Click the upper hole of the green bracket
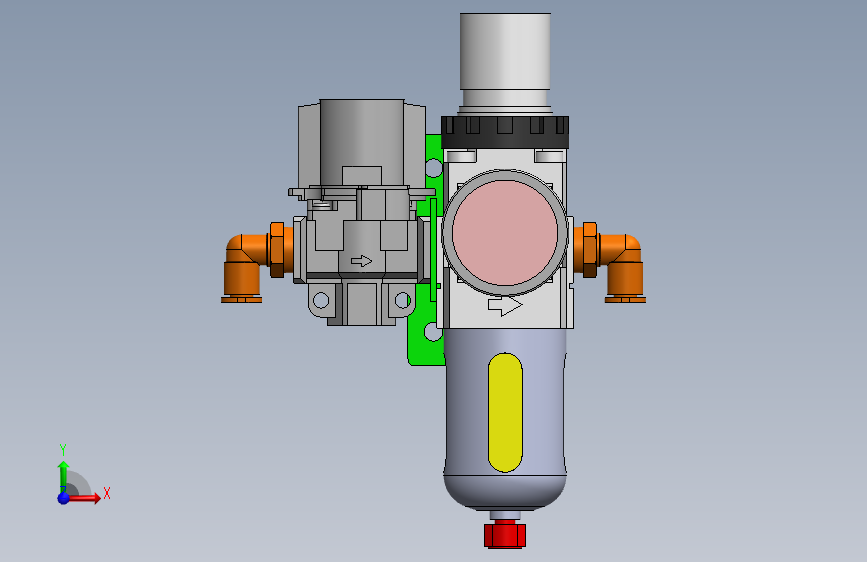This screenshot has width=867, height=562. click(x=434, y=168)
